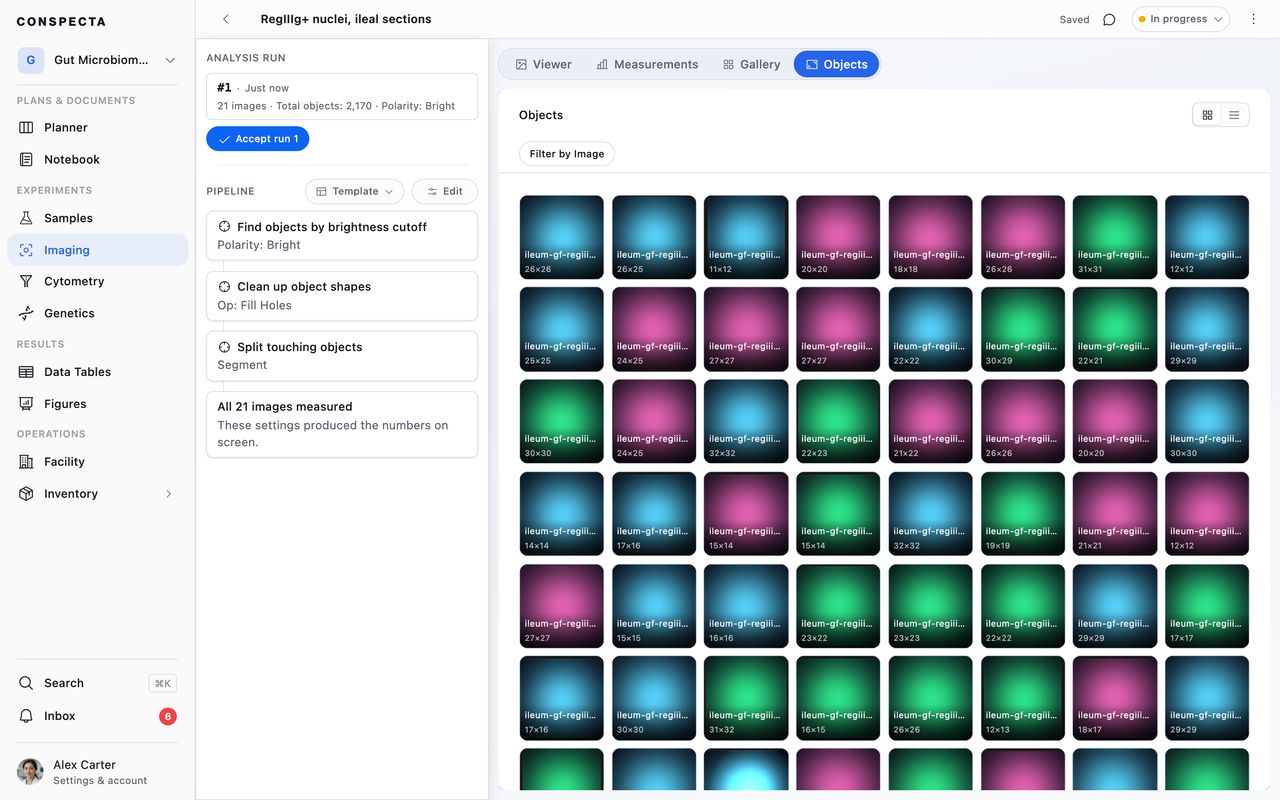
Task: Open the 19×19 green object thumbnail
Action: tap(1023, 514)
